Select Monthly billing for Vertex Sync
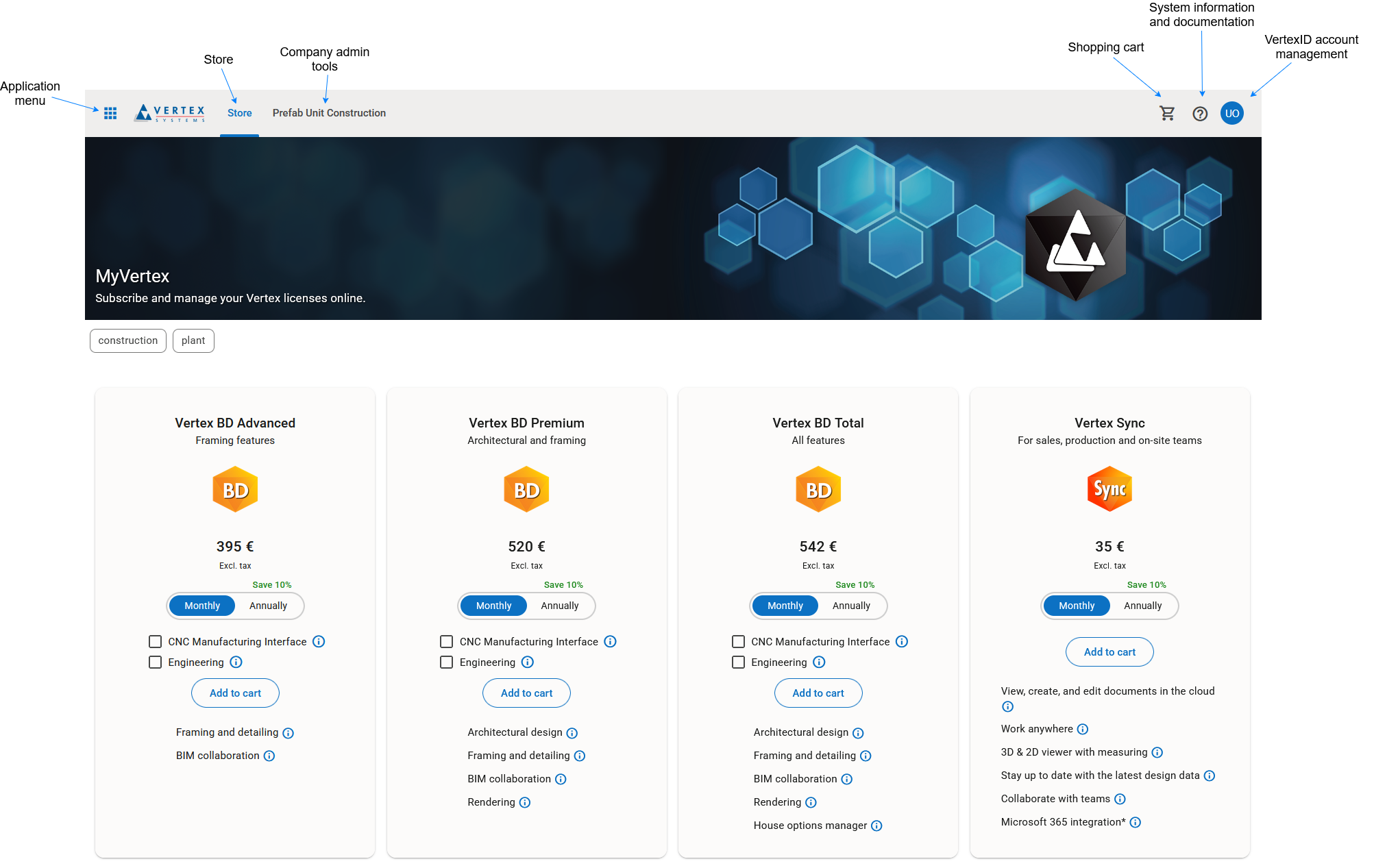Image resolution: width=1374 pixels, height=868 pixels. pyautogui.click(x=1077, y=606)
